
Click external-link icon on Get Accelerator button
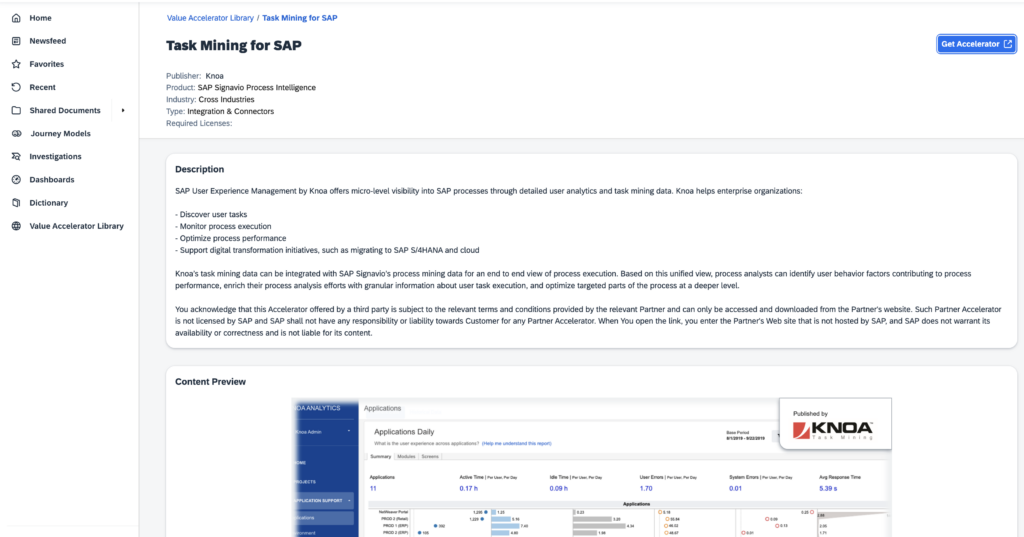click(x=1008, y=44)
